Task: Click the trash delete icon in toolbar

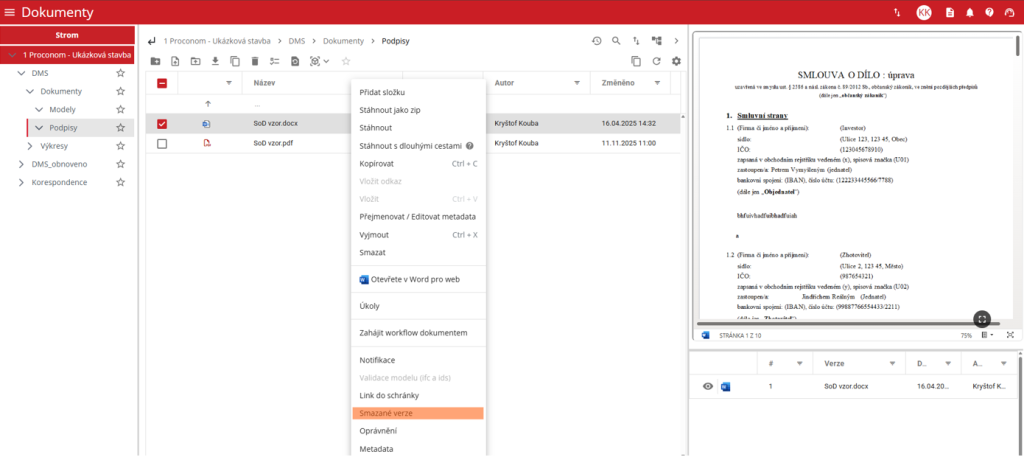Action: (254, 61)
